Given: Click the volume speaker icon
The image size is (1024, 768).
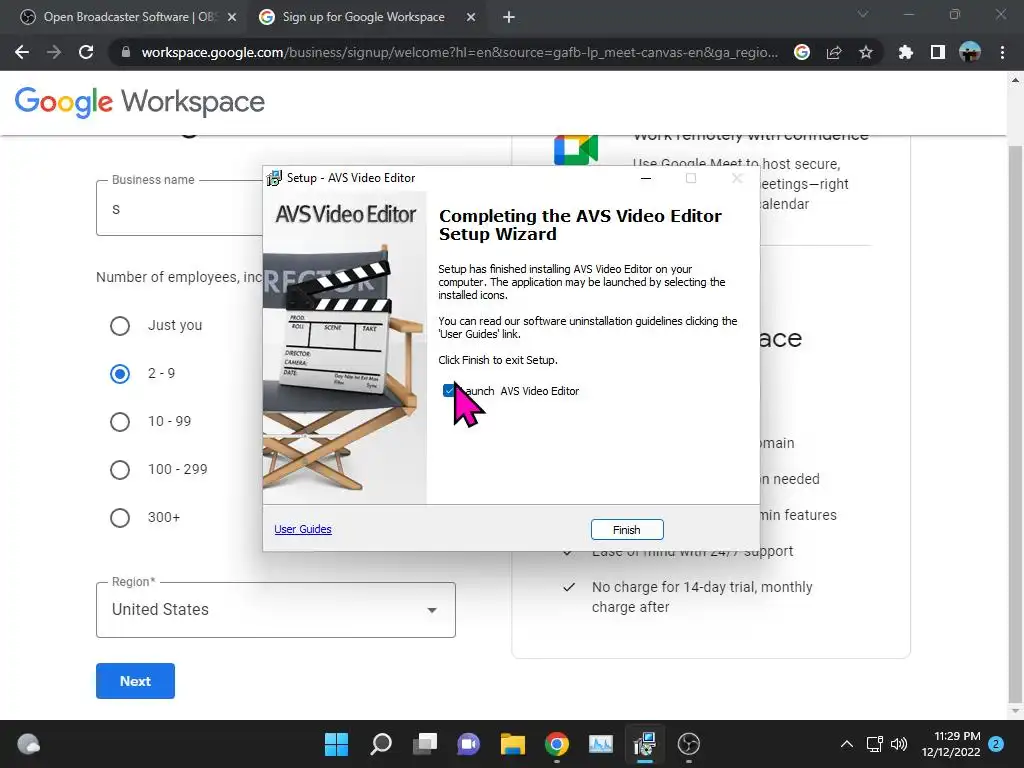Looking at the screenshot, I should click(899, 744).
